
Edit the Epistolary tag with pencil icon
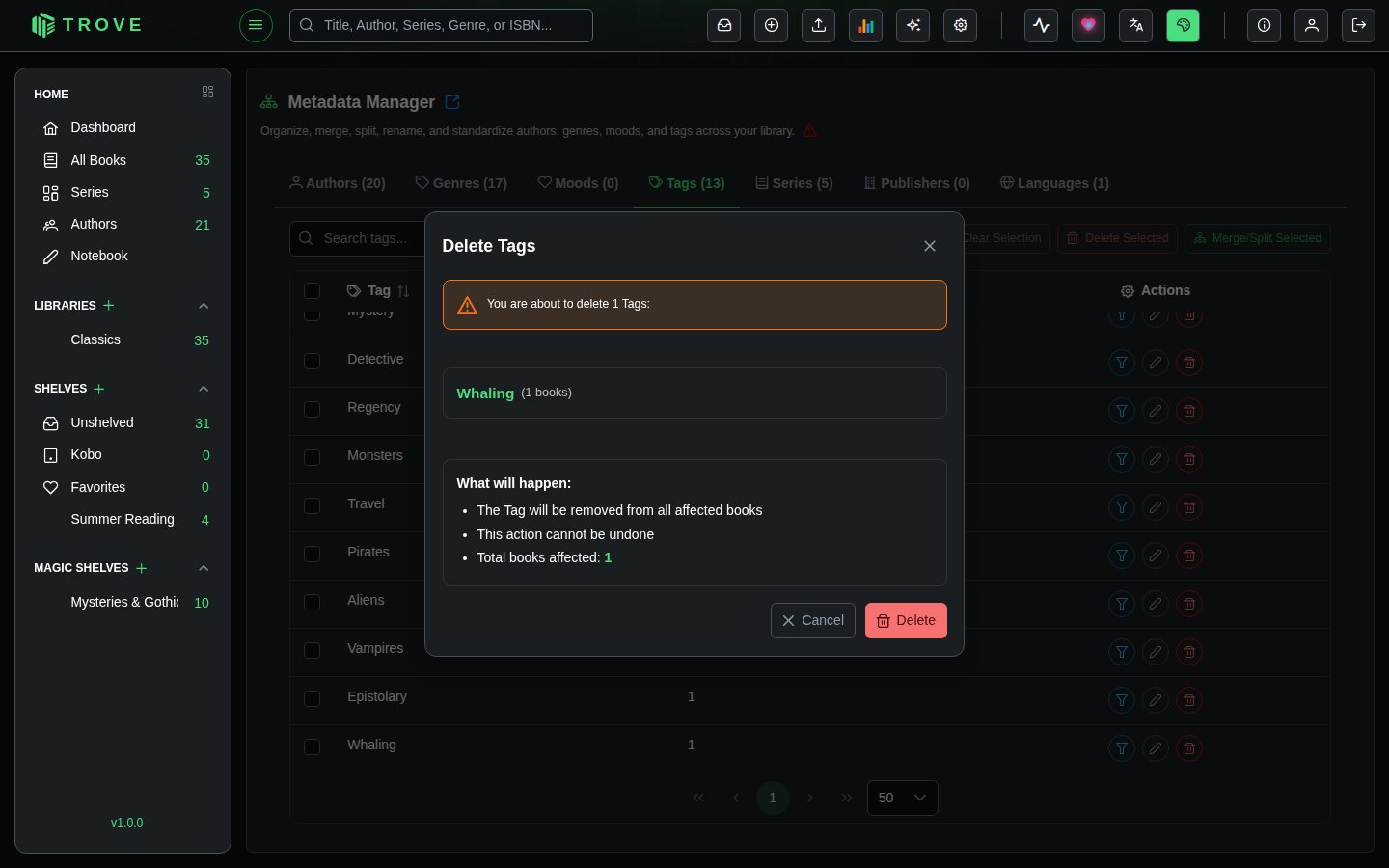click(1156, 700)
